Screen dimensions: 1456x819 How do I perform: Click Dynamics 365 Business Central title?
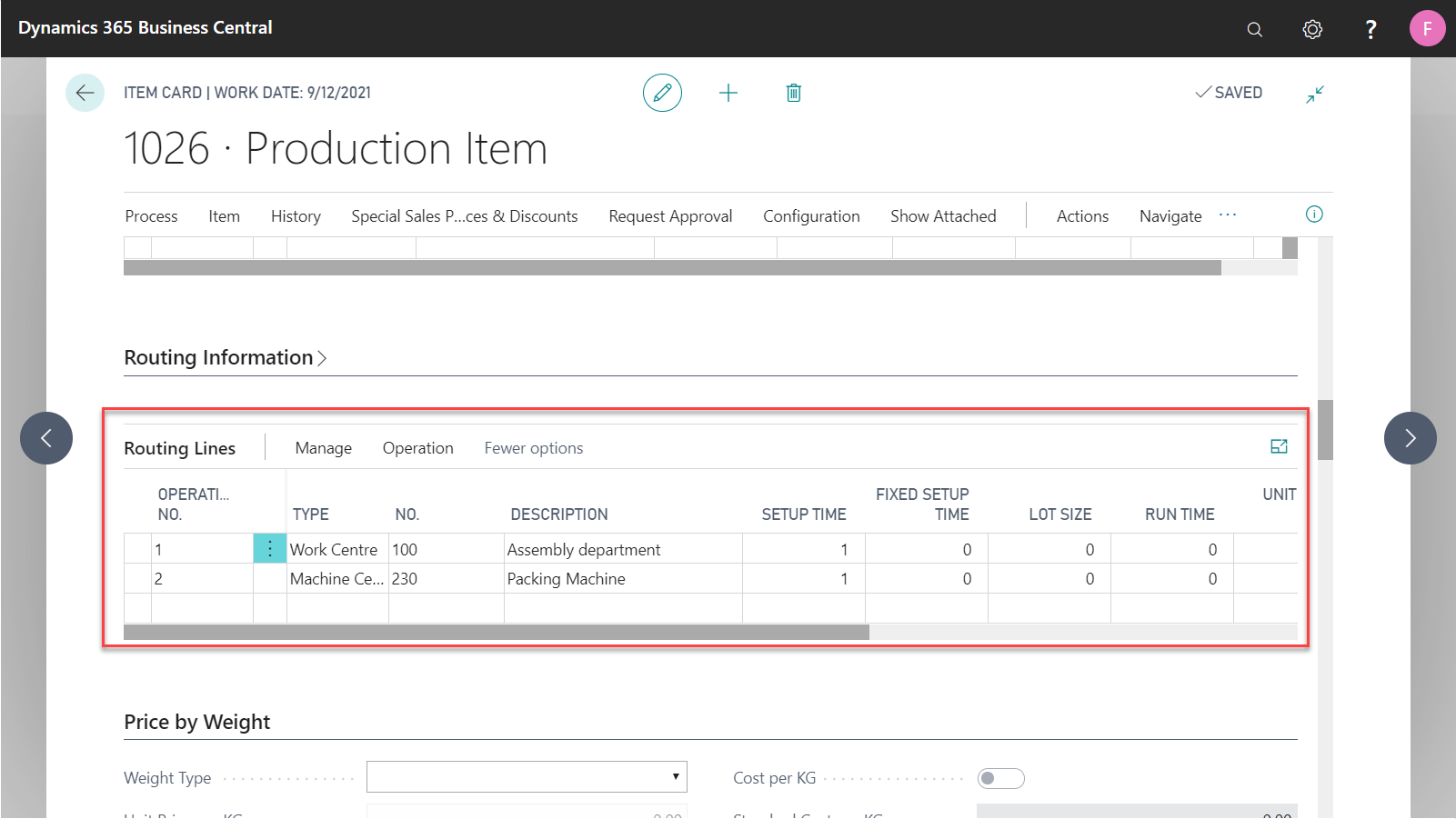pos(146,27)
